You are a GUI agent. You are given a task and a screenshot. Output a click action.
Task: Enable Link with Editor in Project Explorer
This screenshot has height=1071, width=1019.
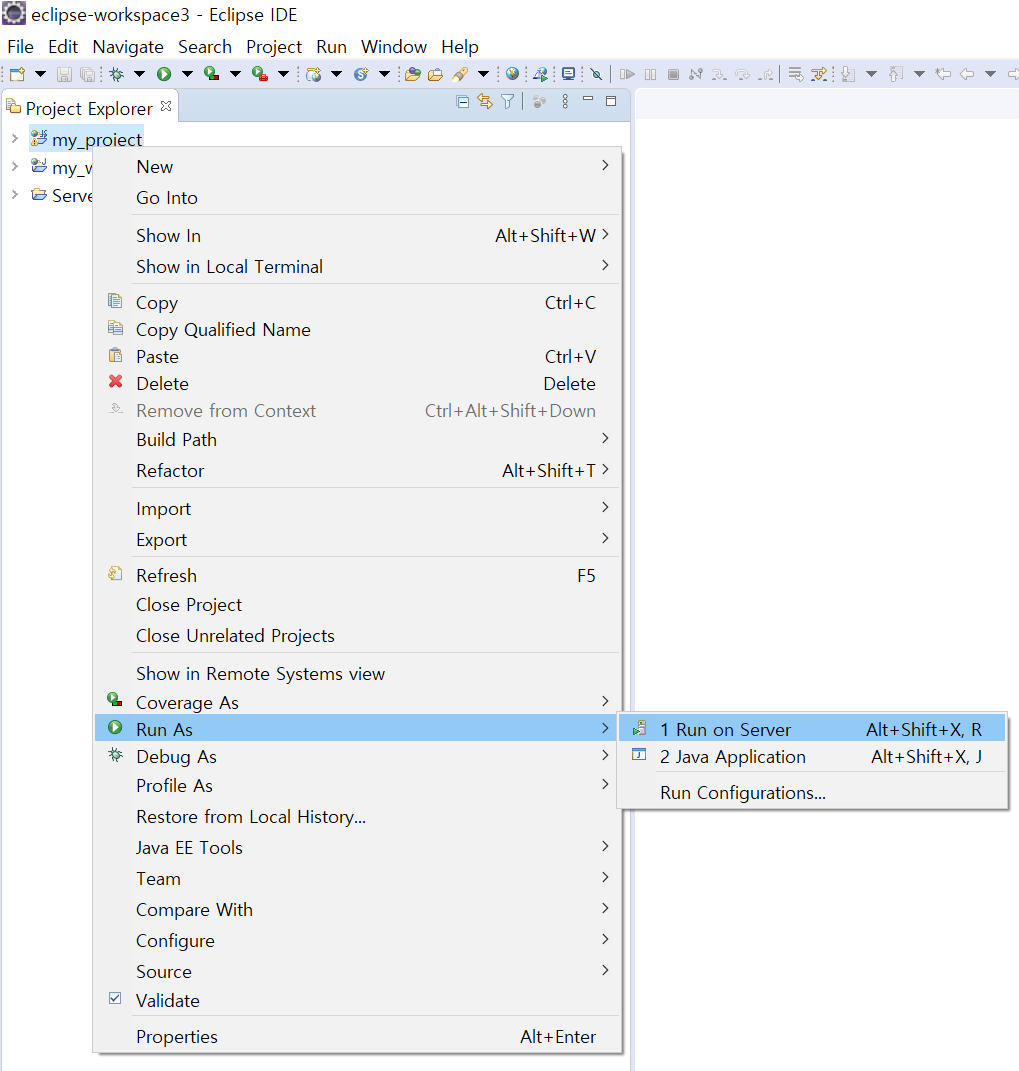pyautogui.click(x=485, y=101)
